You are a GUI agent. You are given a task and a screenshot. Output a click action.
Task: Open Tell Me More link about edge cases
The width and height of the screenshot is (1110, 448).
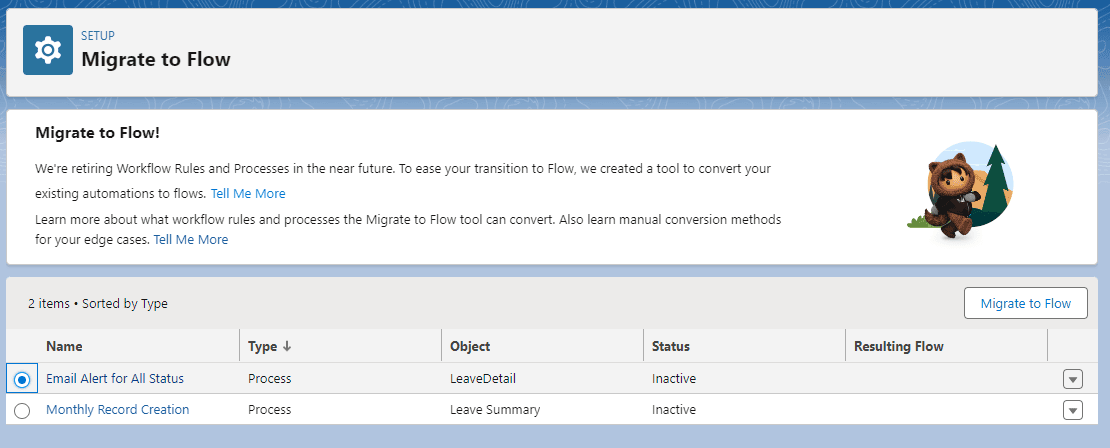tap(190, 239)
